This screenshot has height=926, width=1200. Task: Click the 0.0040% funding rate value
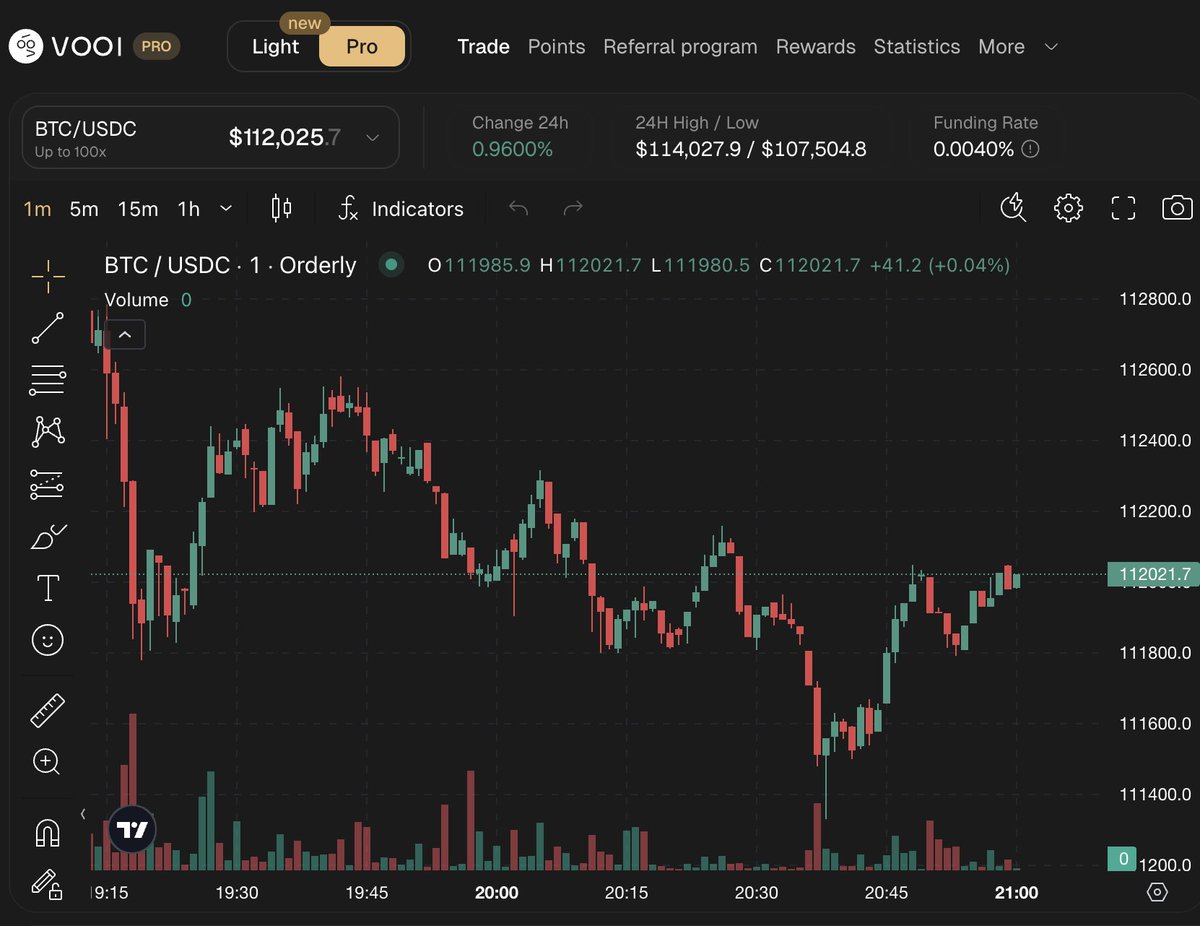974,149
